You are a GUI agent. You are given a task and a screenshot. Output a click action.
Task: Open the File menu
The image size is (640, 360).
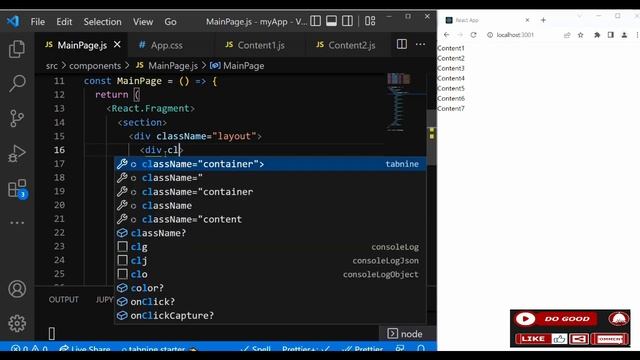[38, 22]
